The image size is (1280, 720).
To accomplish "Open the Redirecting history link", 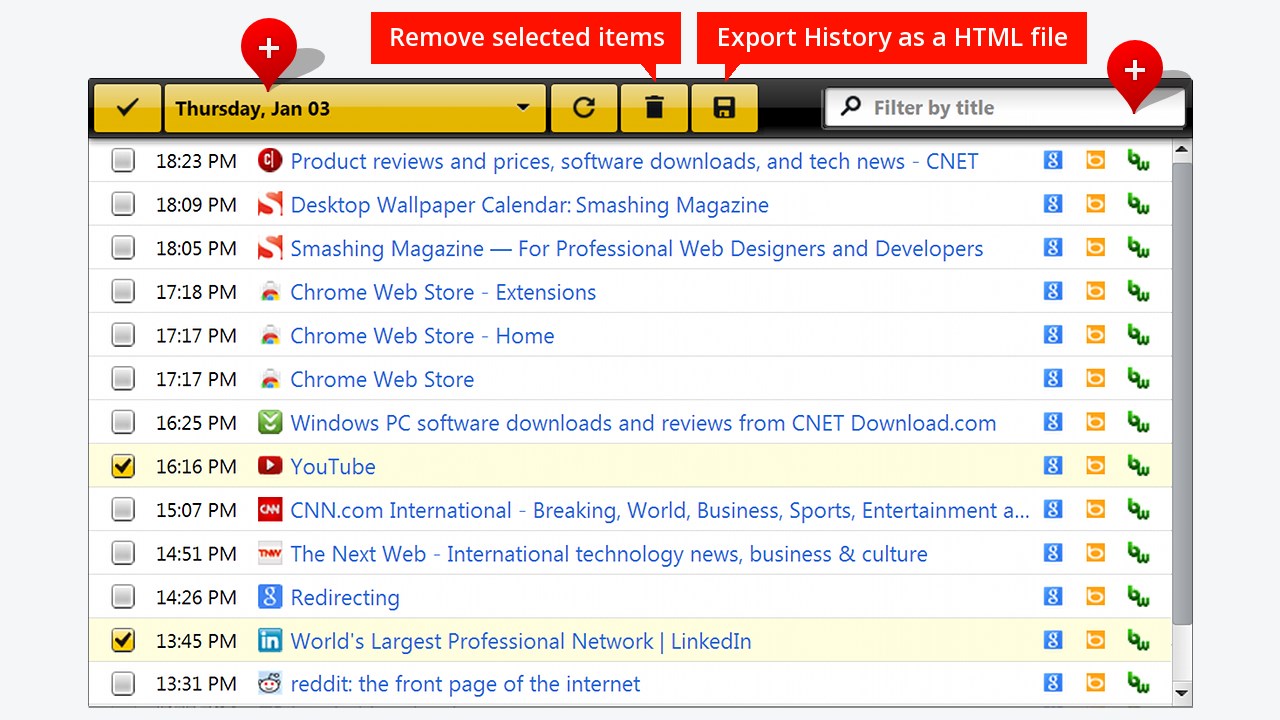I will [345, 597].
